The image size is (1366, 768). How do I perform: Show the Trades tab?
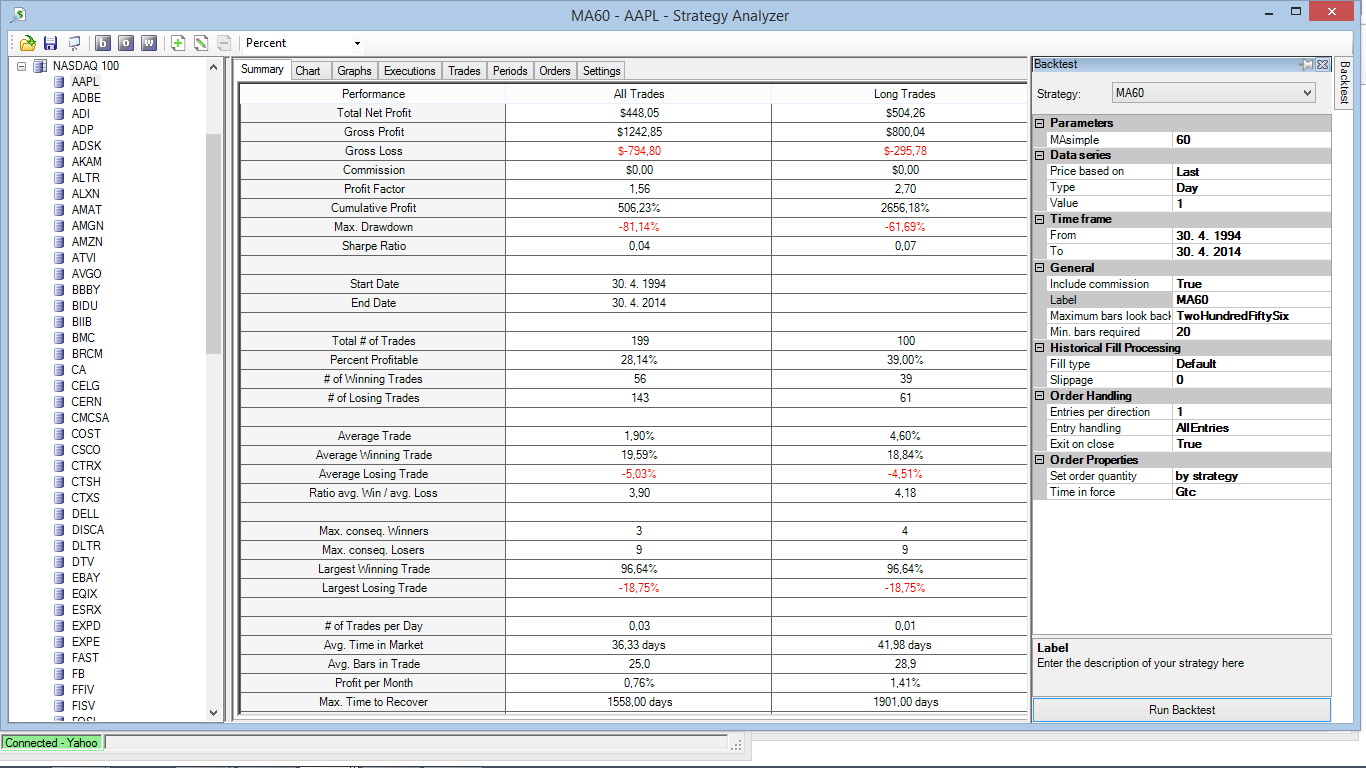(x=464, y=71)
